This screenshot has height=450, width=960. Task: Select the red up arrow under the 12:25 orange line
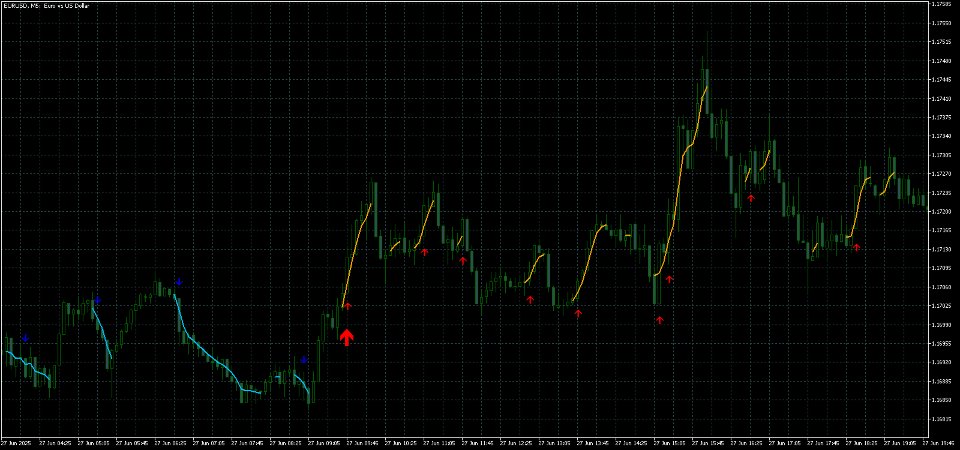tap(530, 299)
